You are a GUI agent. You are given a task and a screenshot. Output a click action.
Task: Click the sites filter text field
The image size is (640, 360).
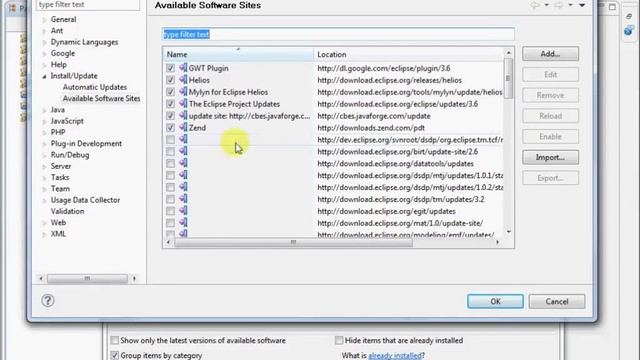(x=338, y=34)
